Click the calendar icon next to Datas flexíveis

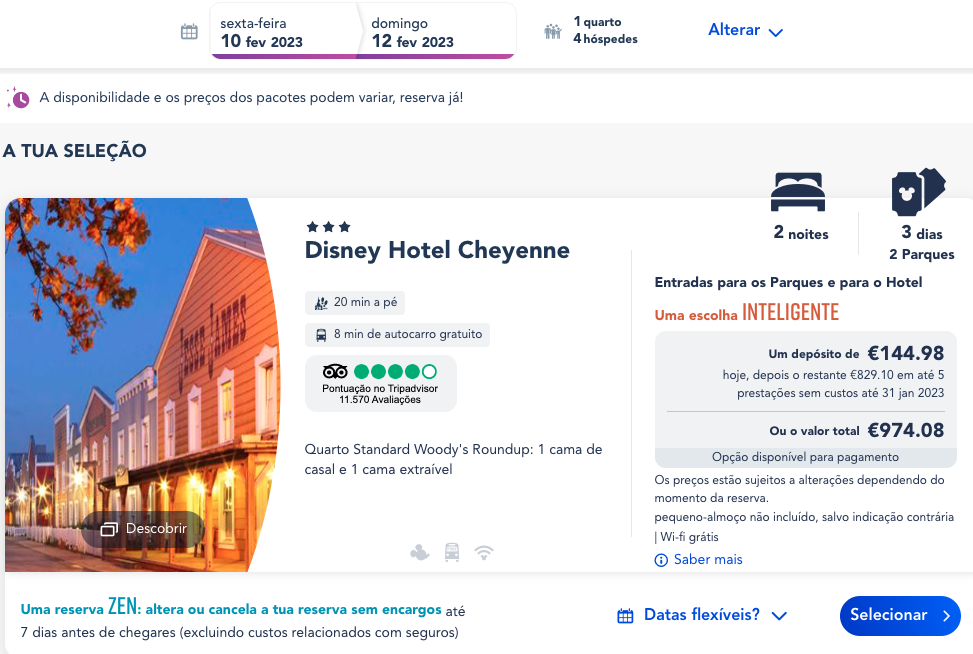pos(626,616)
